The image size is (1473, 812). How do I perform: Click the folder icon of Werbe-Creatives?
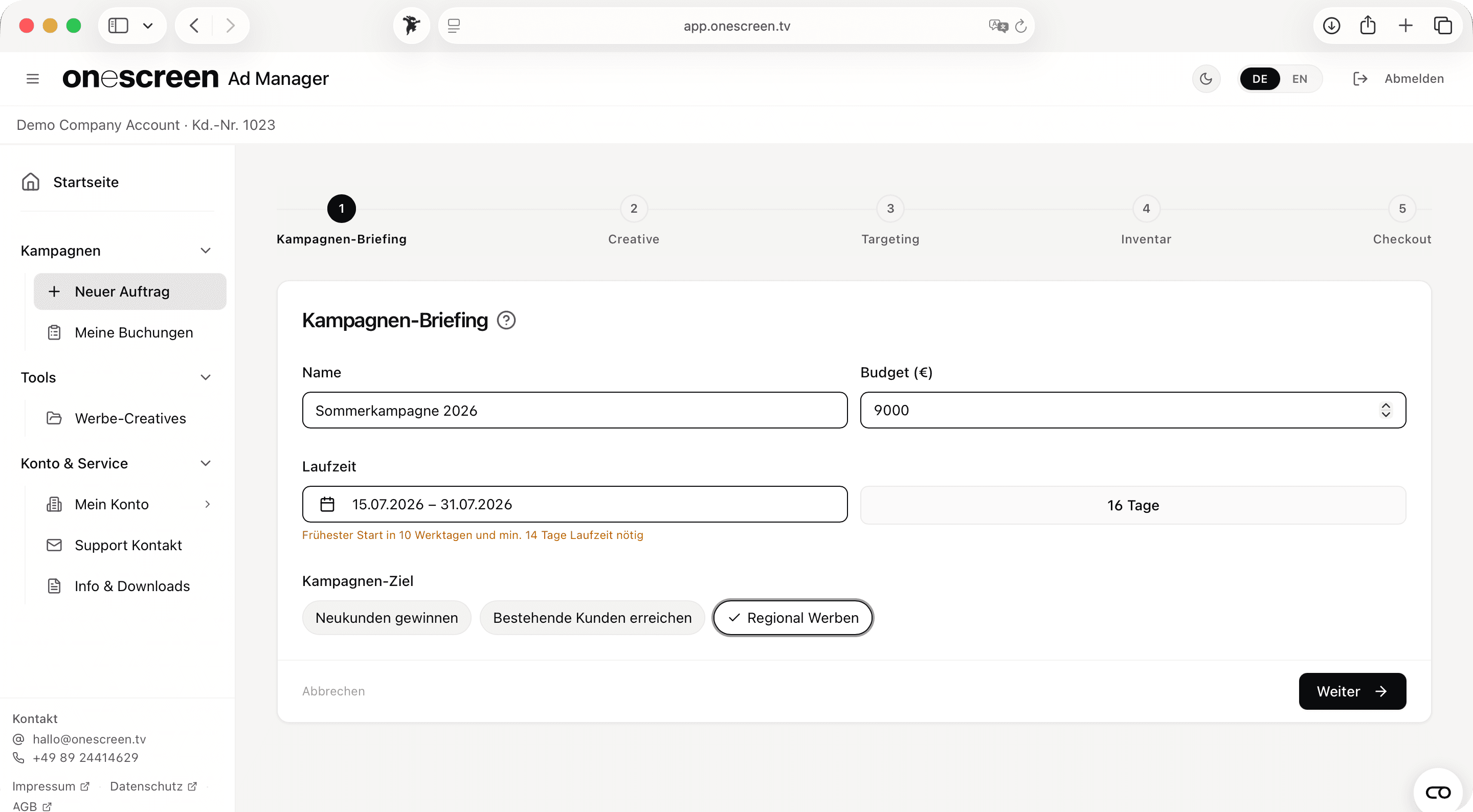coord(54,419)
